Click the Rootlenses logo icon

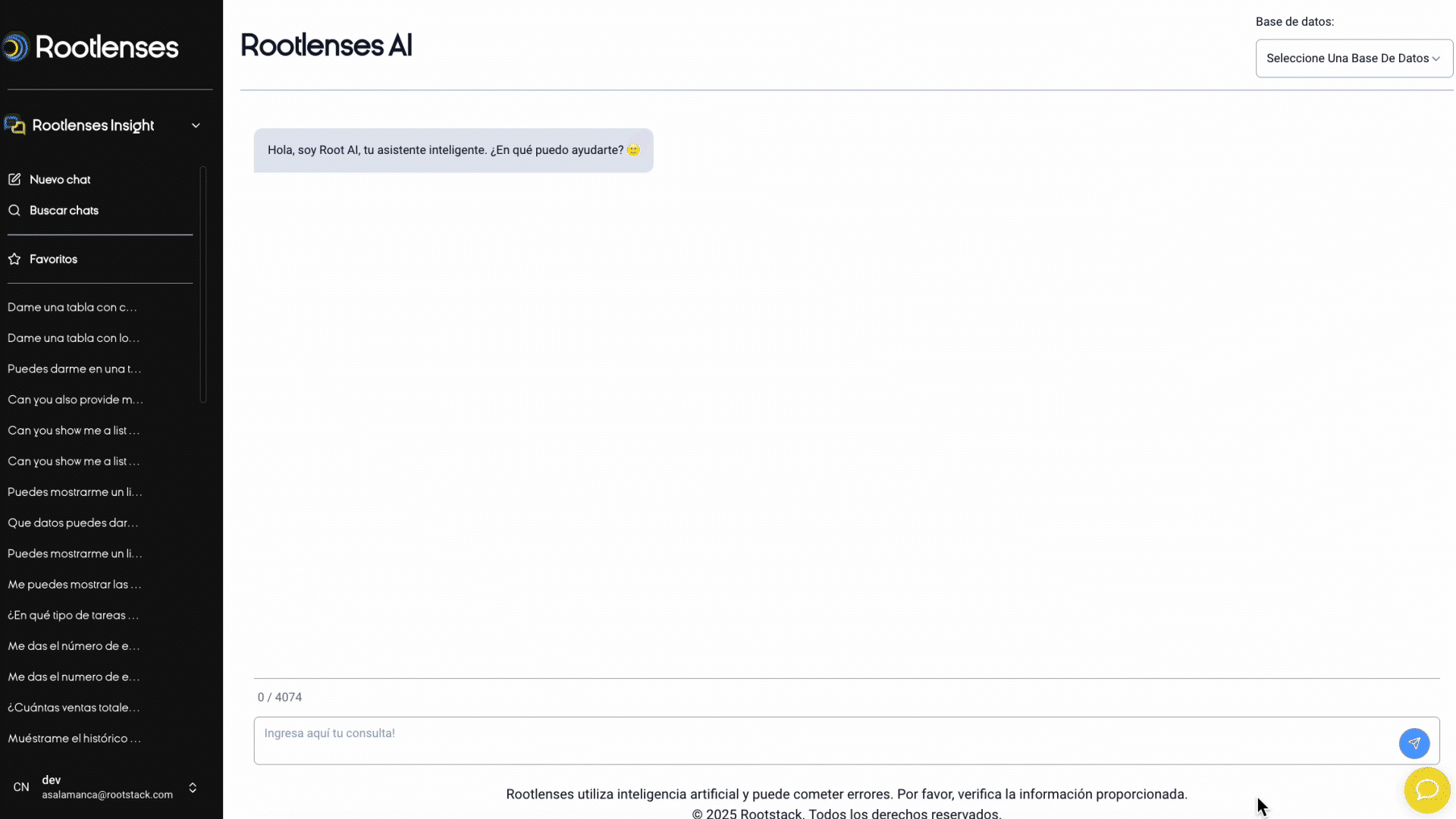14,47
